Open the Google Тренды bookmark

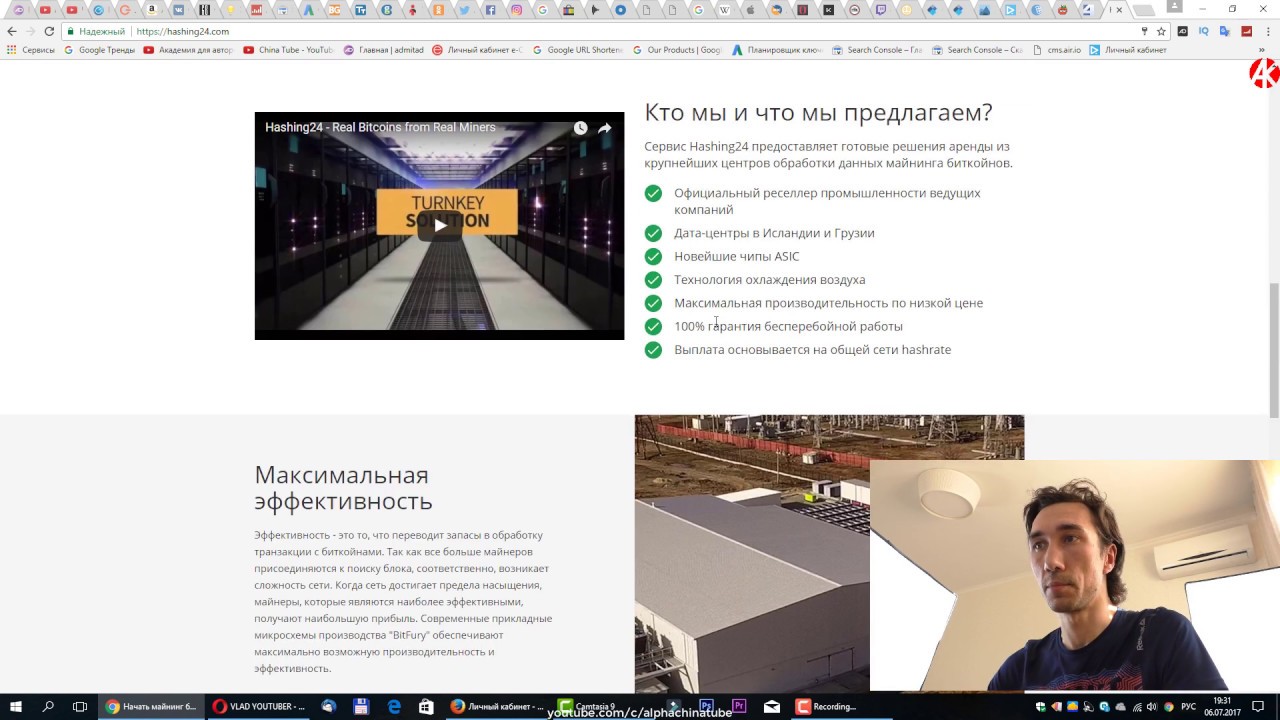99,50
